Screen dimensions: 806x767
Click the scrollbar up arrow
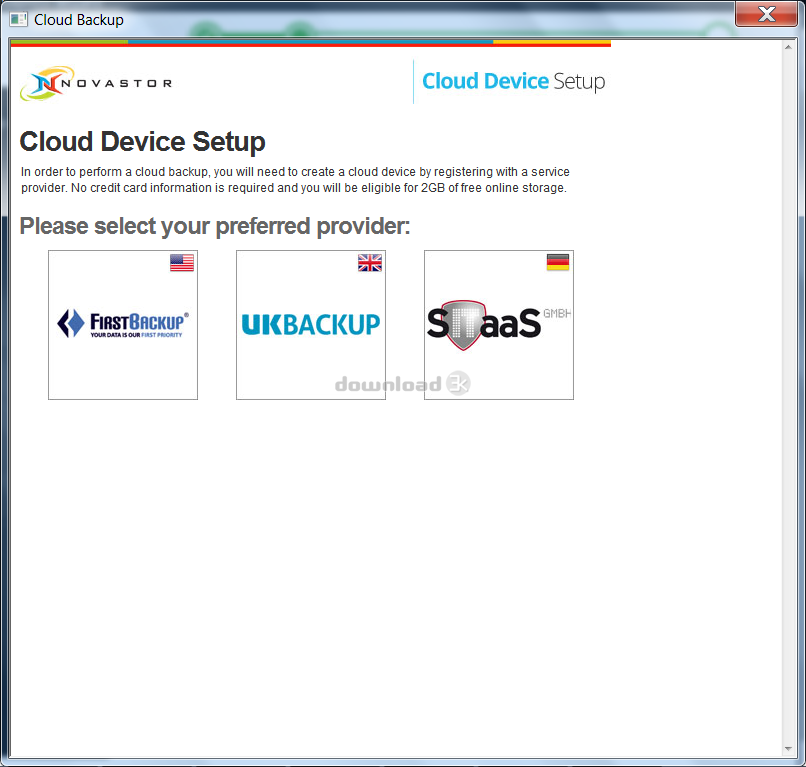(788, 47)
